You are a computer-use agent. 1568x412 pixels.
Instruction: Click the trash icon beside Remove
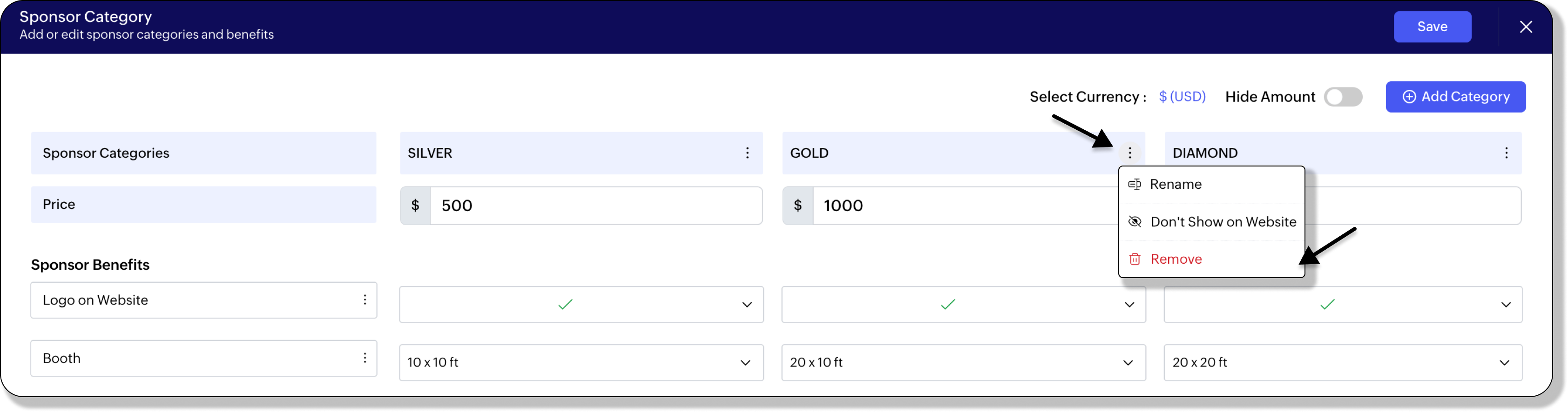[1134, 259]
